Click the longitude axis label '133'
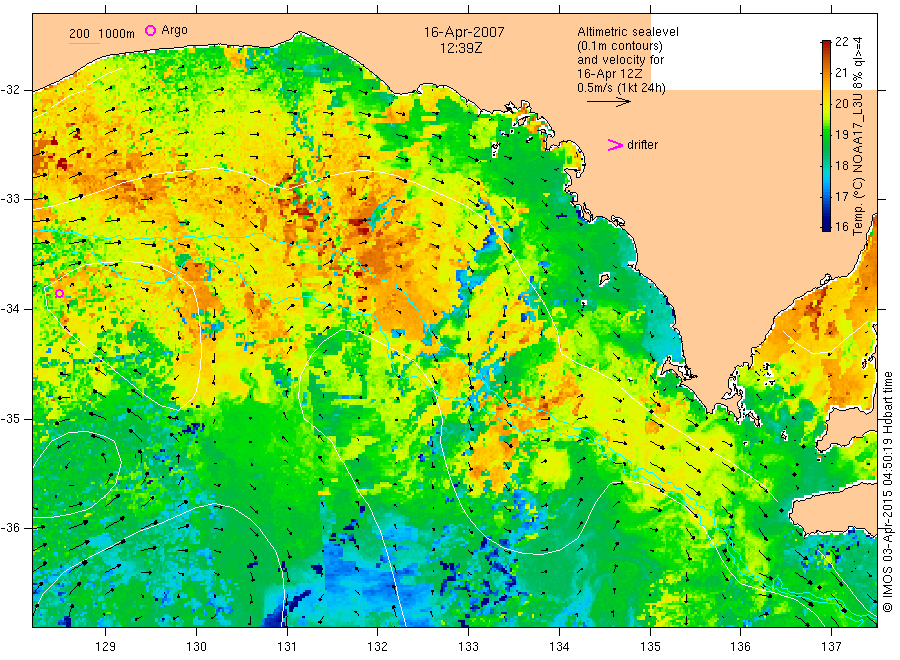 pyautogui.click(x=468, y=647)
